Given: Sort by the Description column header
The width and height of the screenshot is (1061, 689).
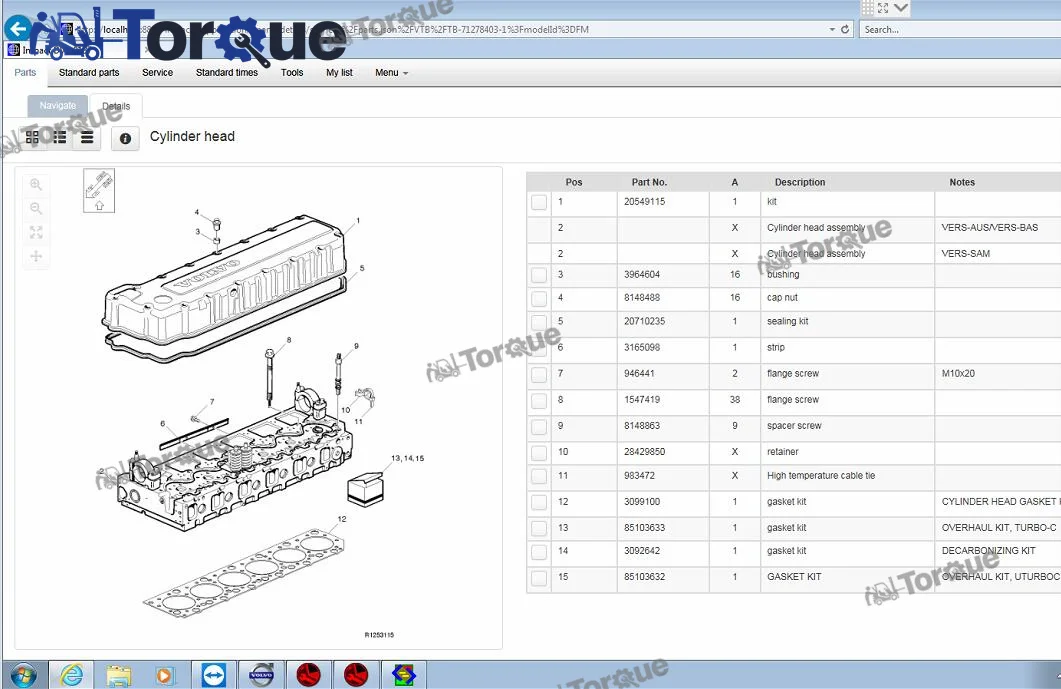Looking at the screenshot, I should pos(800,182).
